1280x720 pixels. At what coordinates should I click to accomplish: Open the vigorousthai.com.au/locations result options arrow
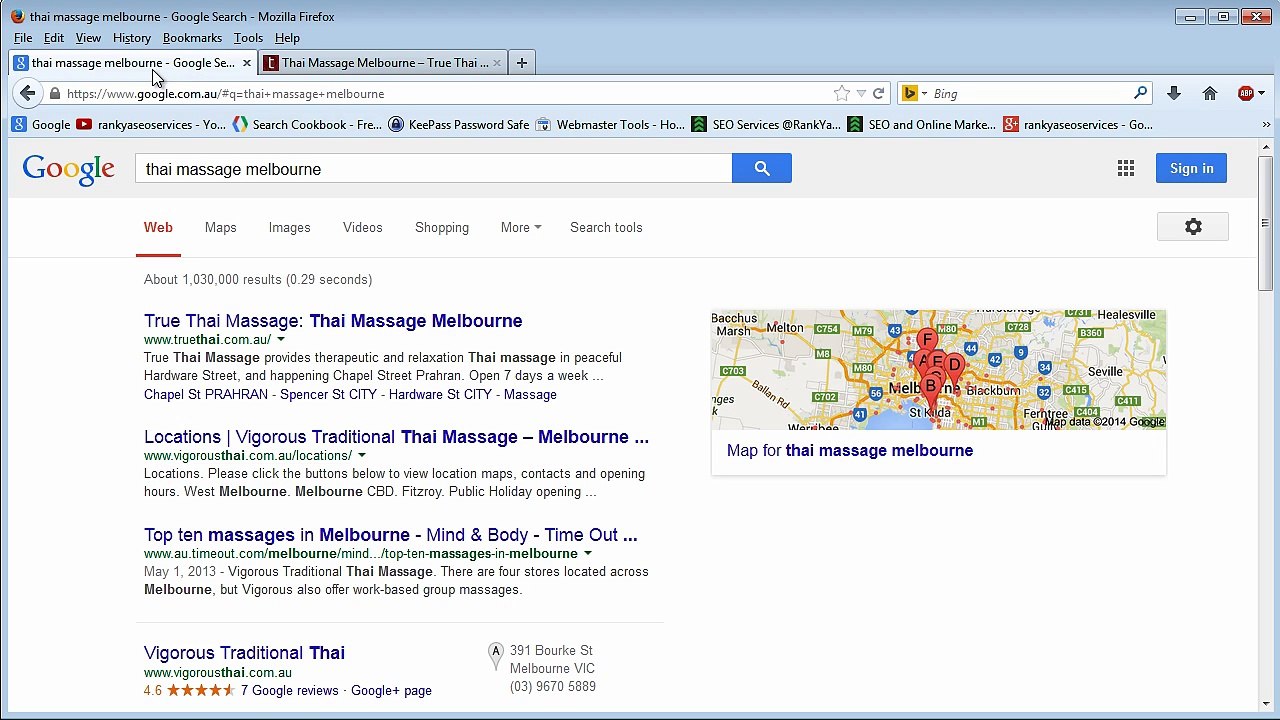pos(362,456)
